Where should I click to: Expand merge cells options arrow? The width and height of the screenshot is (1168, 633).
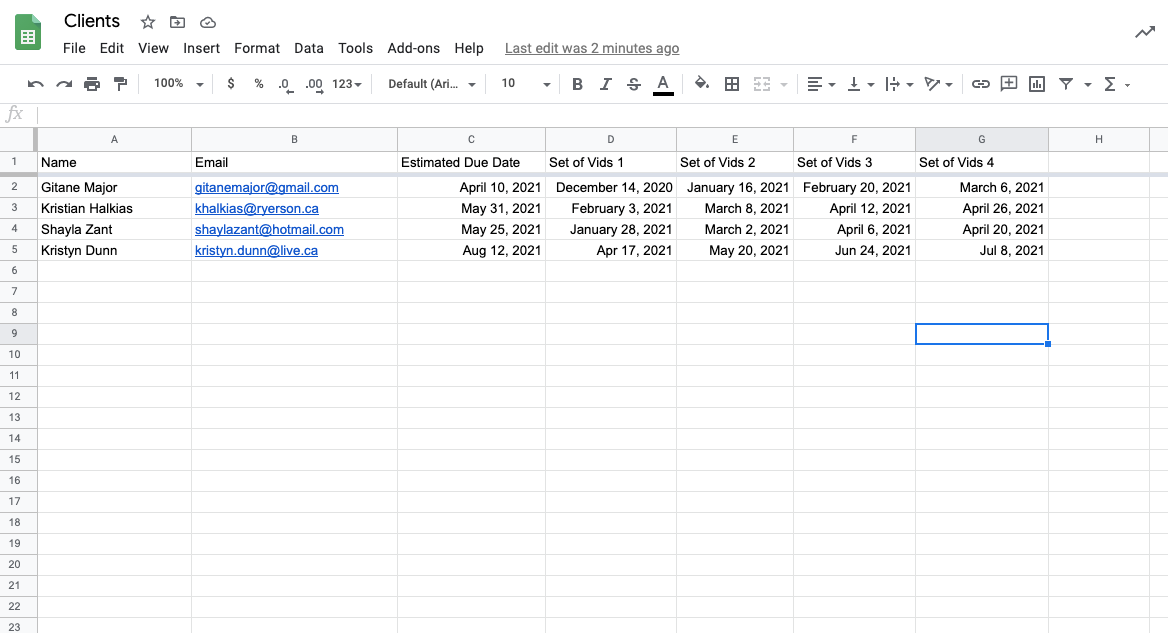[784, 85]
